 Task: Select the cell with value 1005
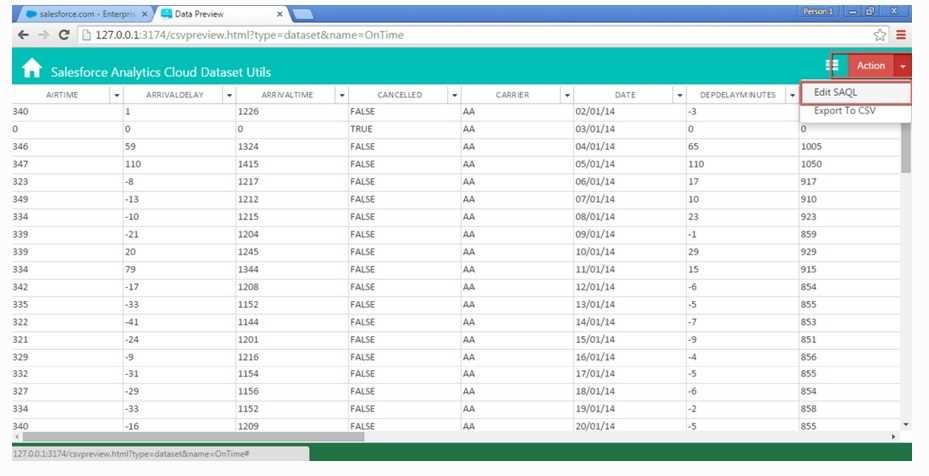click(x=850, y=146)
